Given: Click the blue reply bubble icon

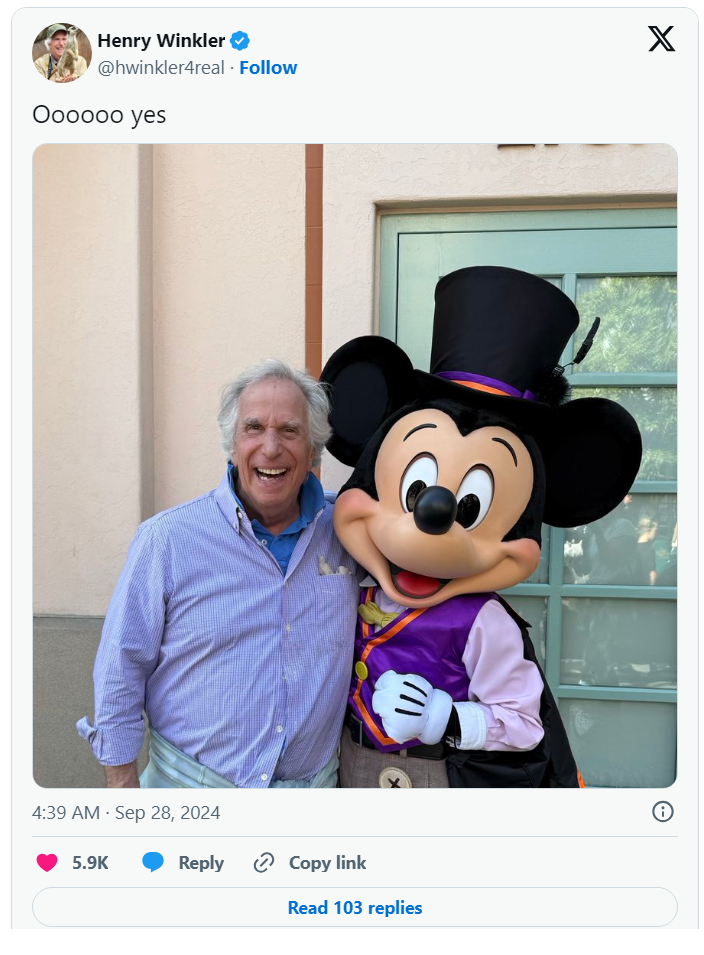Looking at the screenshot, I should coord(153,862).
